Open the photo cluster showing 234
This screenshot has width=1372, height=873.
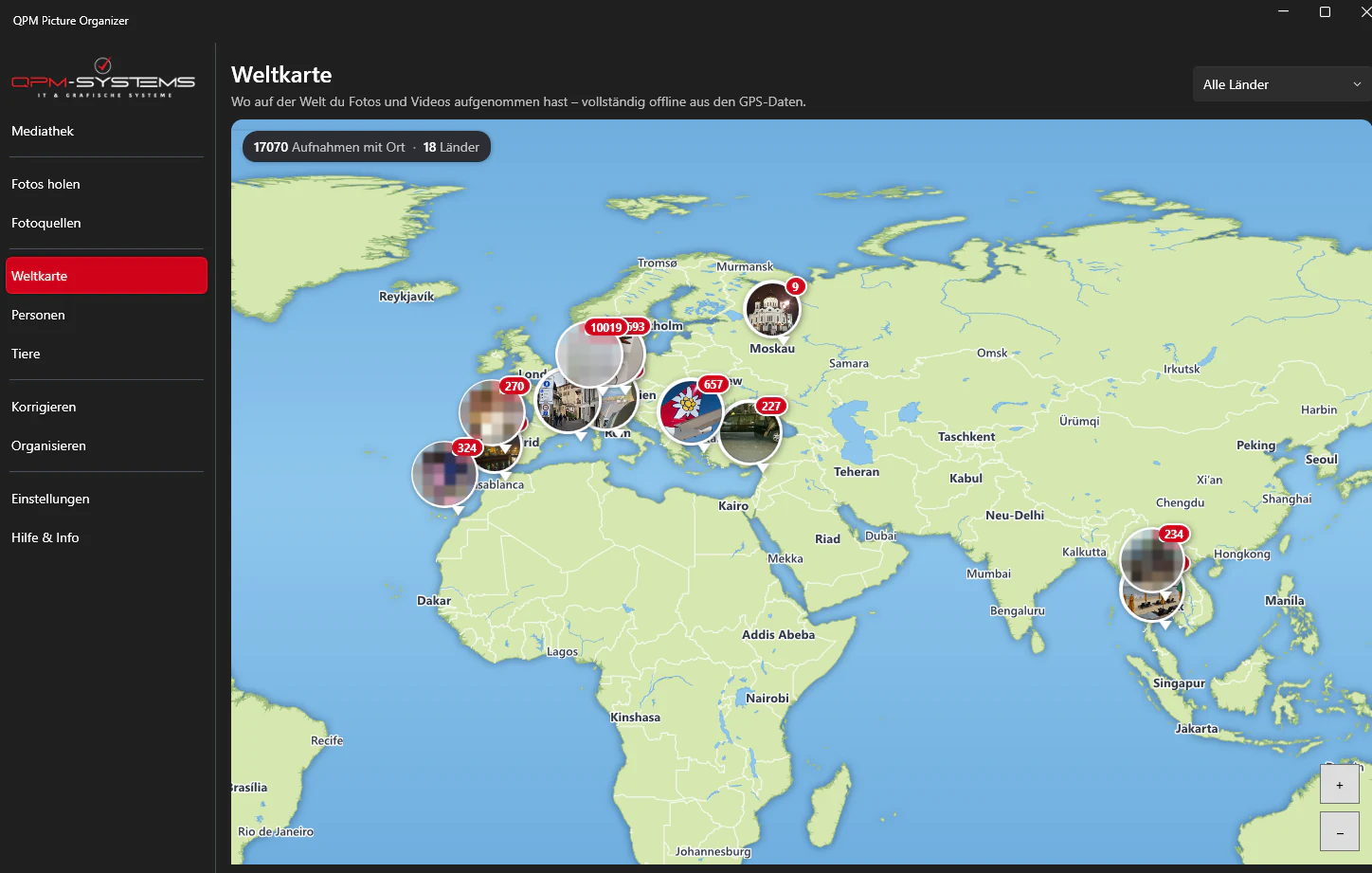[1152, 559]
